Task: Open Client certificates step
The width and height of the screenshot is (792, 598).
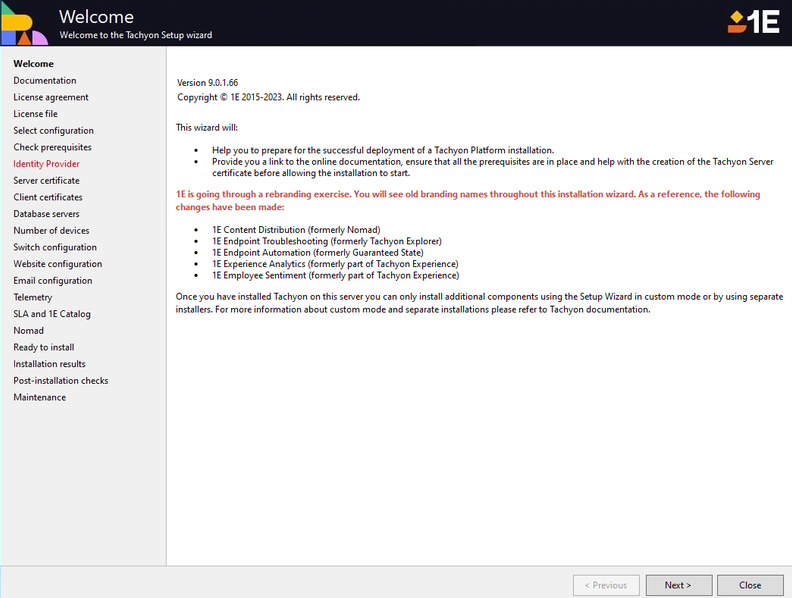Action: (48, 197)
